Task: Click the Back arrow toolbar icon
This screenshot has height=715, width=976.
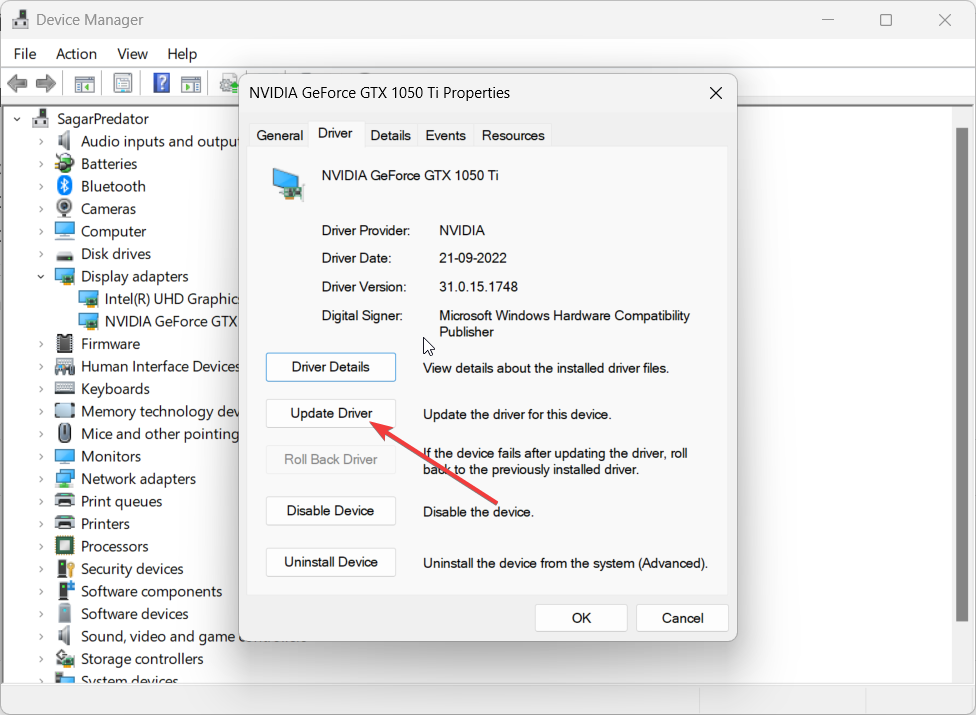Action: tap(17, 83)
